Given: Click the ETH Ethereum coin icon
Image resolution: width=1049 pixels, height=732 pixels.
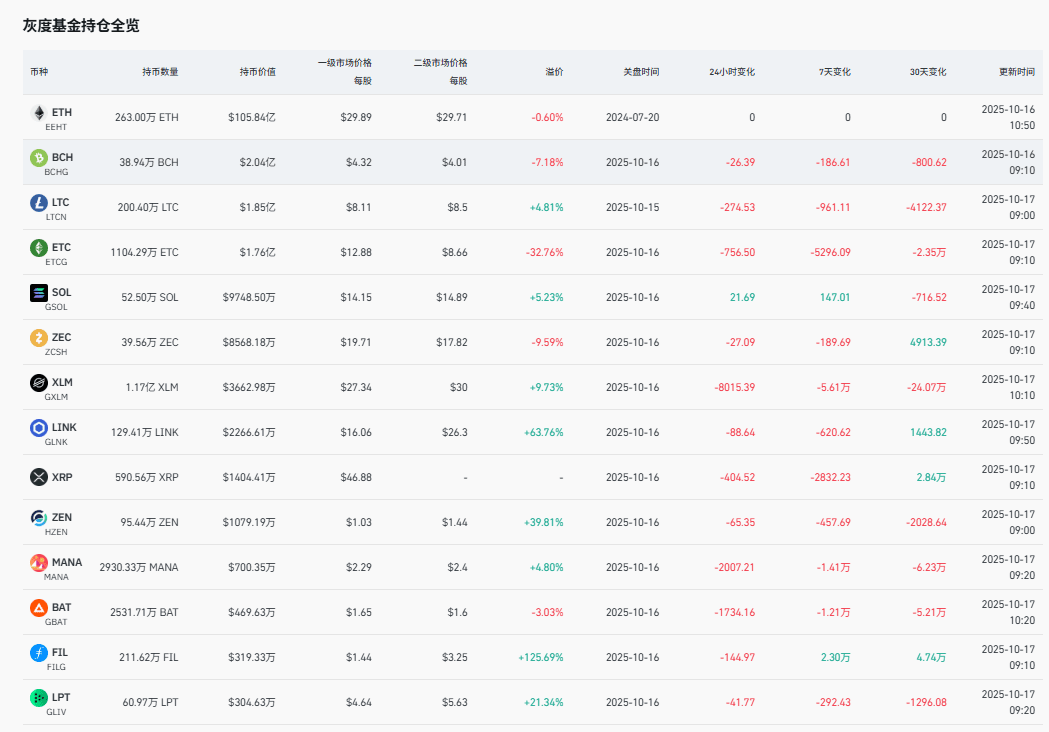Looking at the screenshot, I should [39, 112].
